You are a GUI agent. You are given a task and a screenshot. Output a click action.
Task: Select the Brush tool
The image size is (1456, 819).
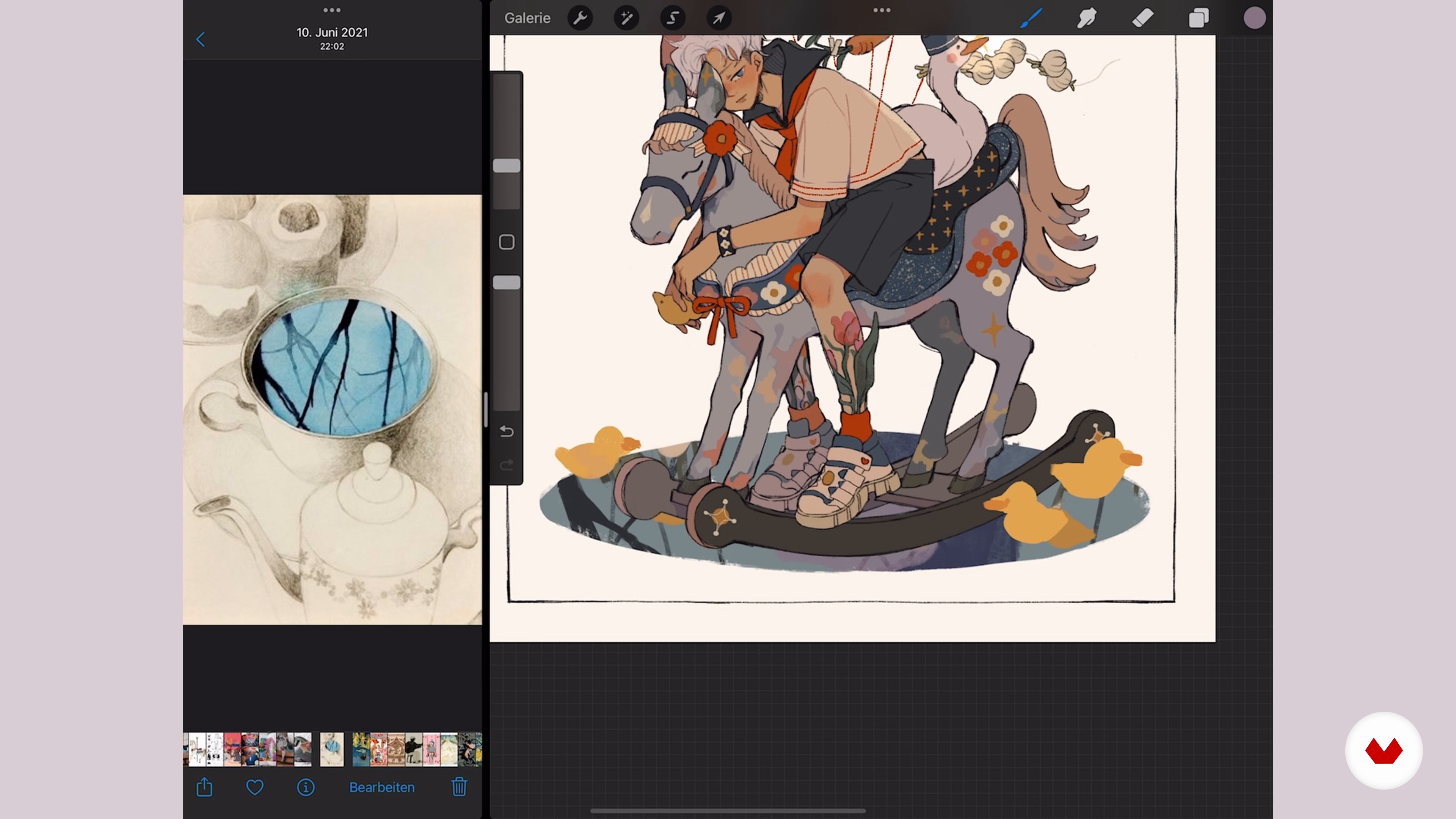(1031, 18)
